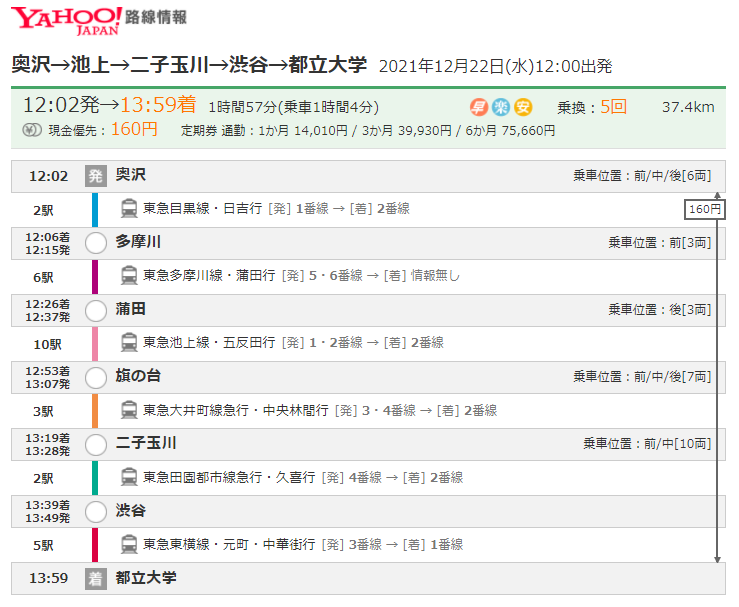Click the 1時間57分(乗車1時間4分) duration
Screen dimensions: 739x607
(294, 107)
